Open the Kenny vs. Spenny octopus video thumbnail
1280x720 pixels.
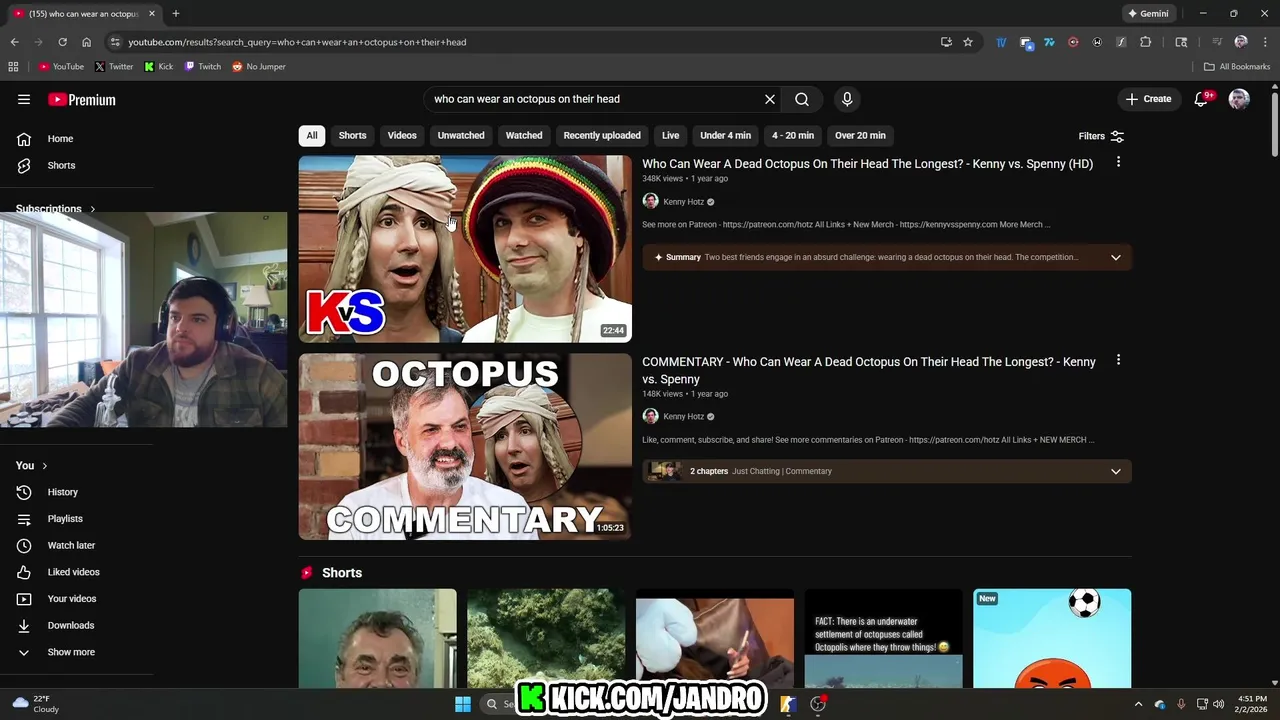(465, 249)
